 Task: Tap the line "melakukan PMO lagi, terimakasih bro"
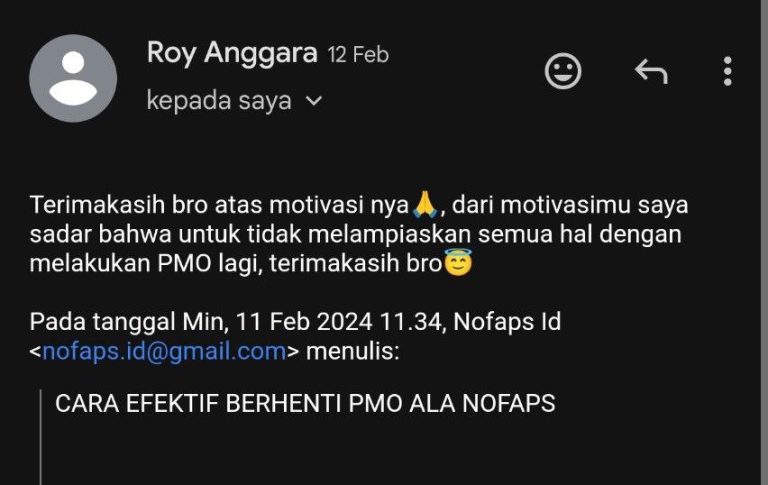click(236, 264)
